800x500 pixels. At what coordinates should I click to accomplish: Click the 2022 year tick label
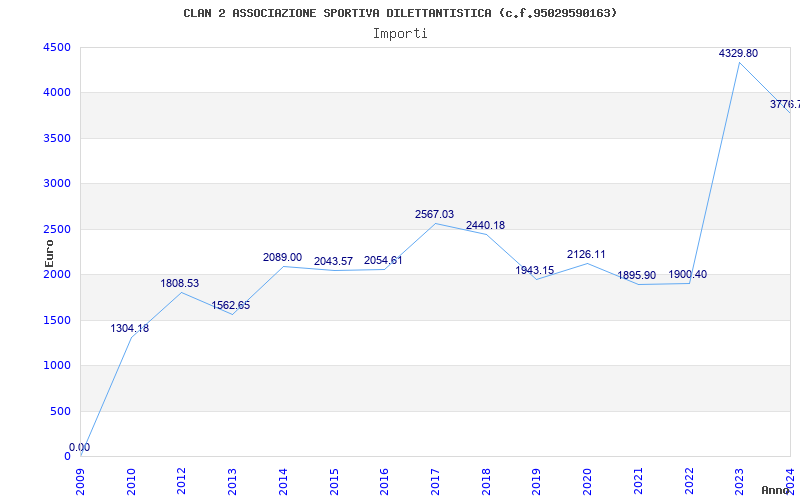tap(689, 482)
